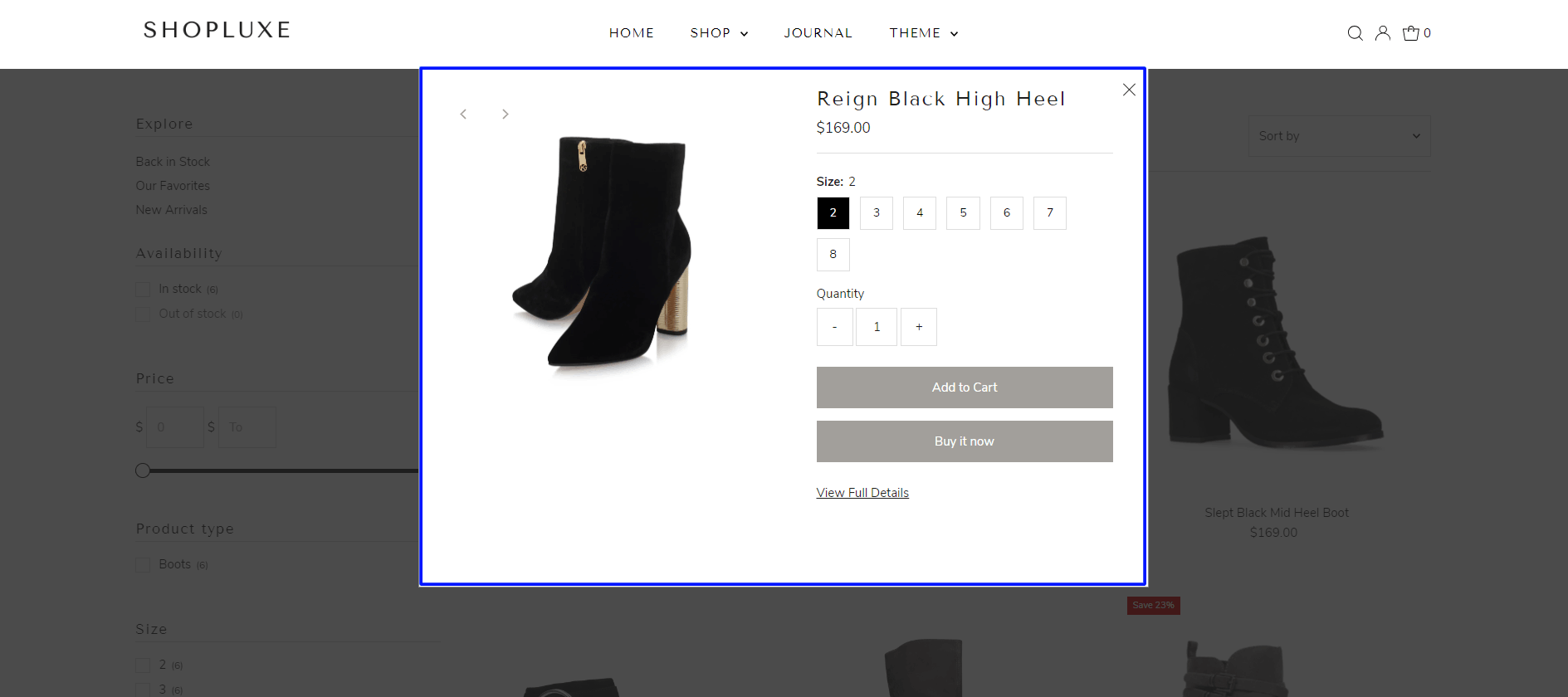The height and width of the screenshot is (697, 1568).
Task: Click Buy it now button
Action: (x=965, y=441)
